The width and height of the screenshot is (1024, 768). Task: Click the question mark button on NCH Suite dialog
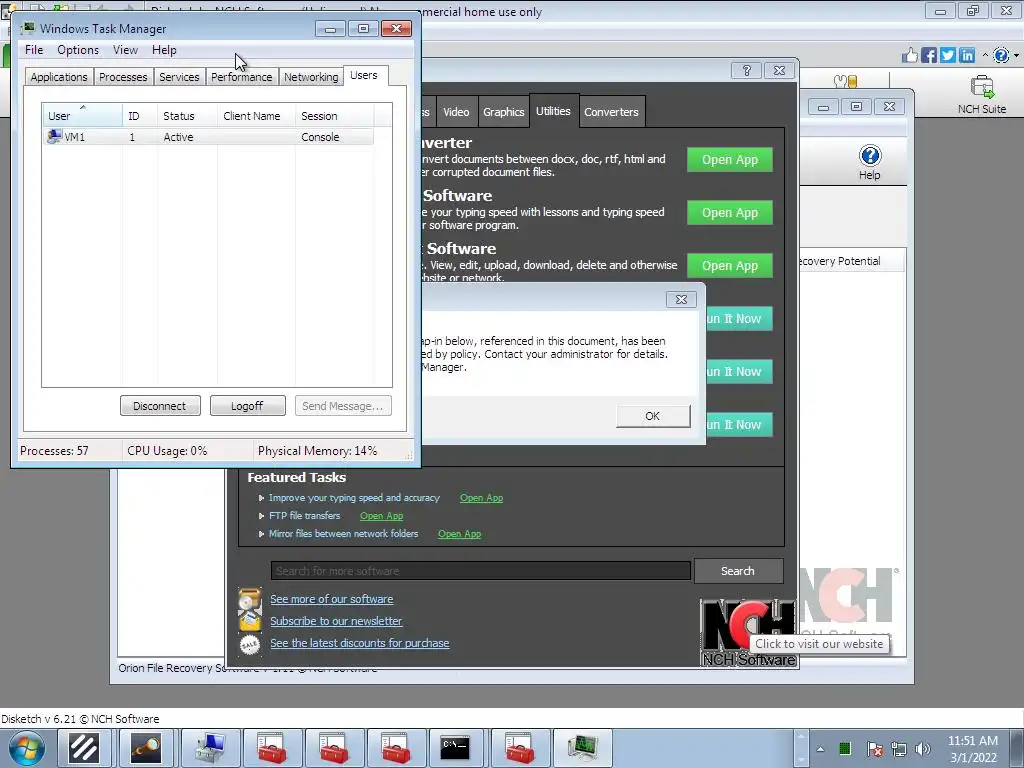746,71
